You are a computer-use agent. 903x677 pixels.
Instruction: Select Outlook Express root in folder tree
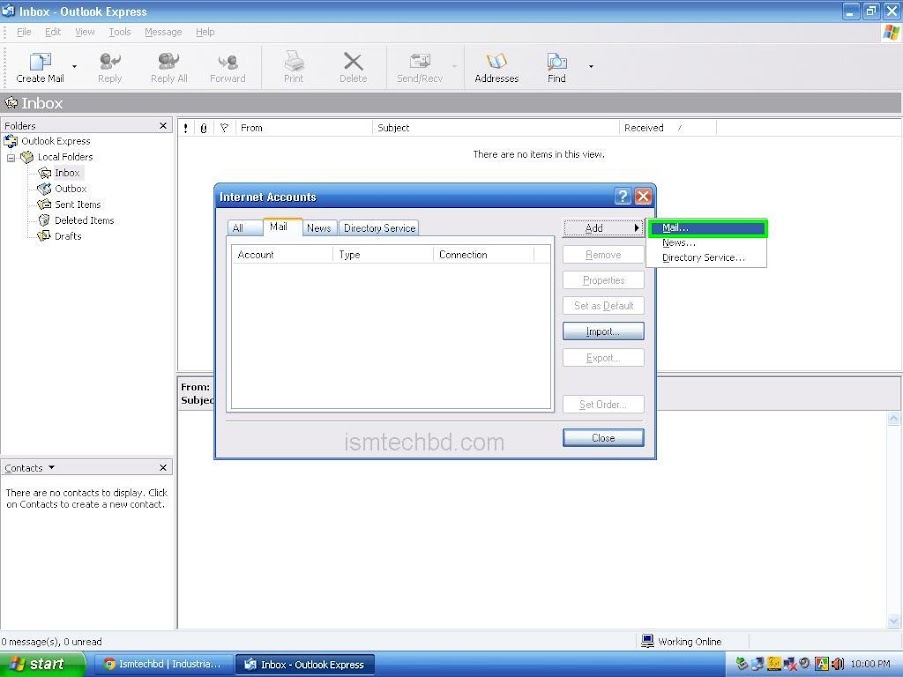click(55, 141)
